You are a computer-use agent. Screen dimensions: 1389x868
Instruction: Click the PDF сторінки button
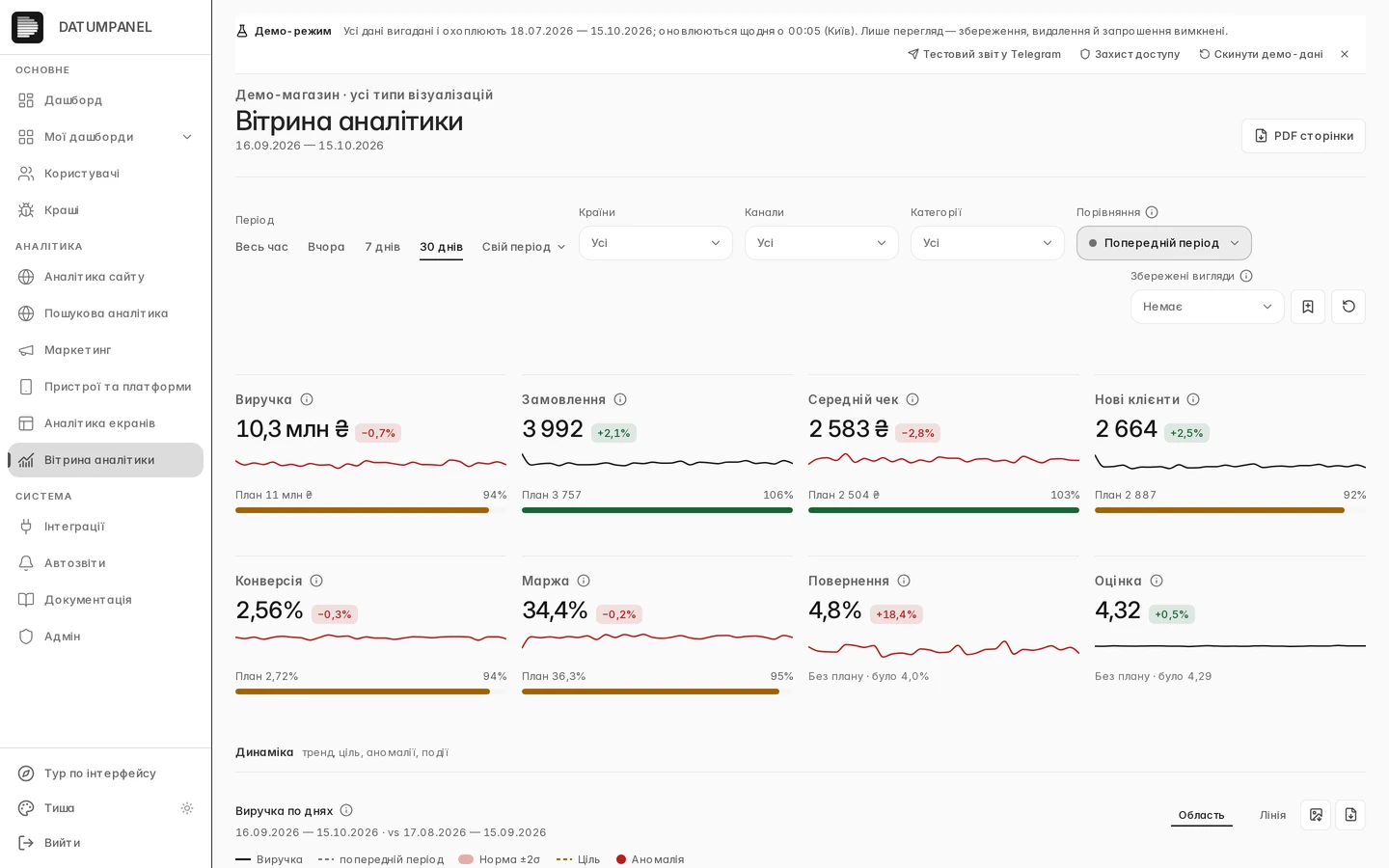point(1303,136)
